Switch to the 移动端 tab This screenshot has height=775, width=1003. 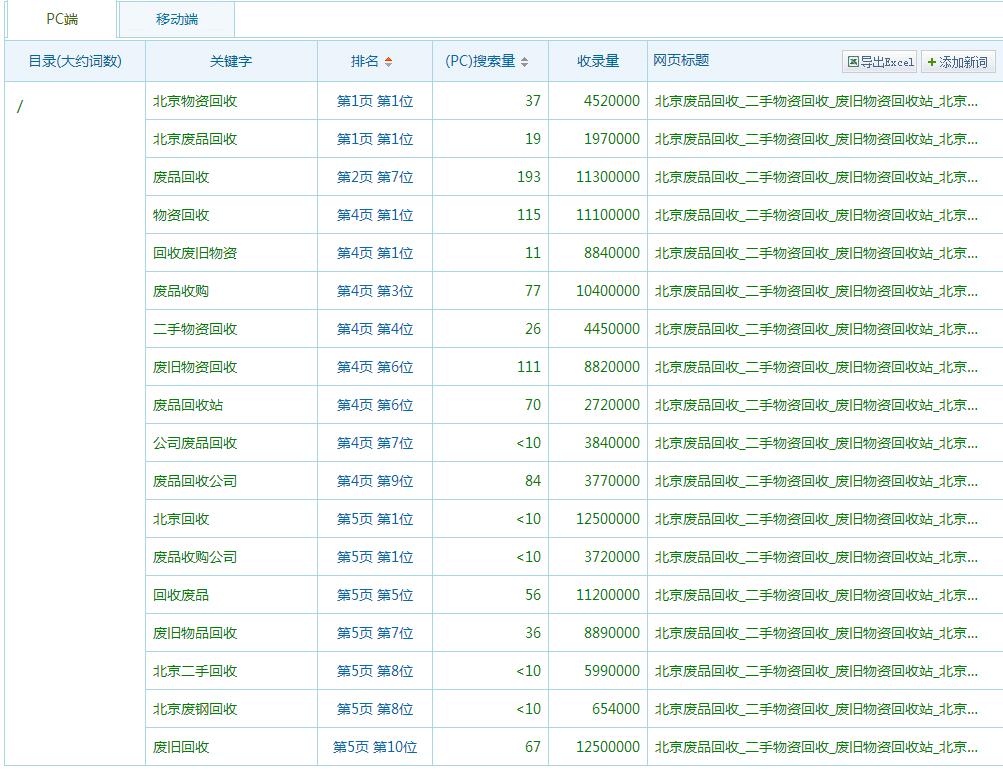pos(177,20)
